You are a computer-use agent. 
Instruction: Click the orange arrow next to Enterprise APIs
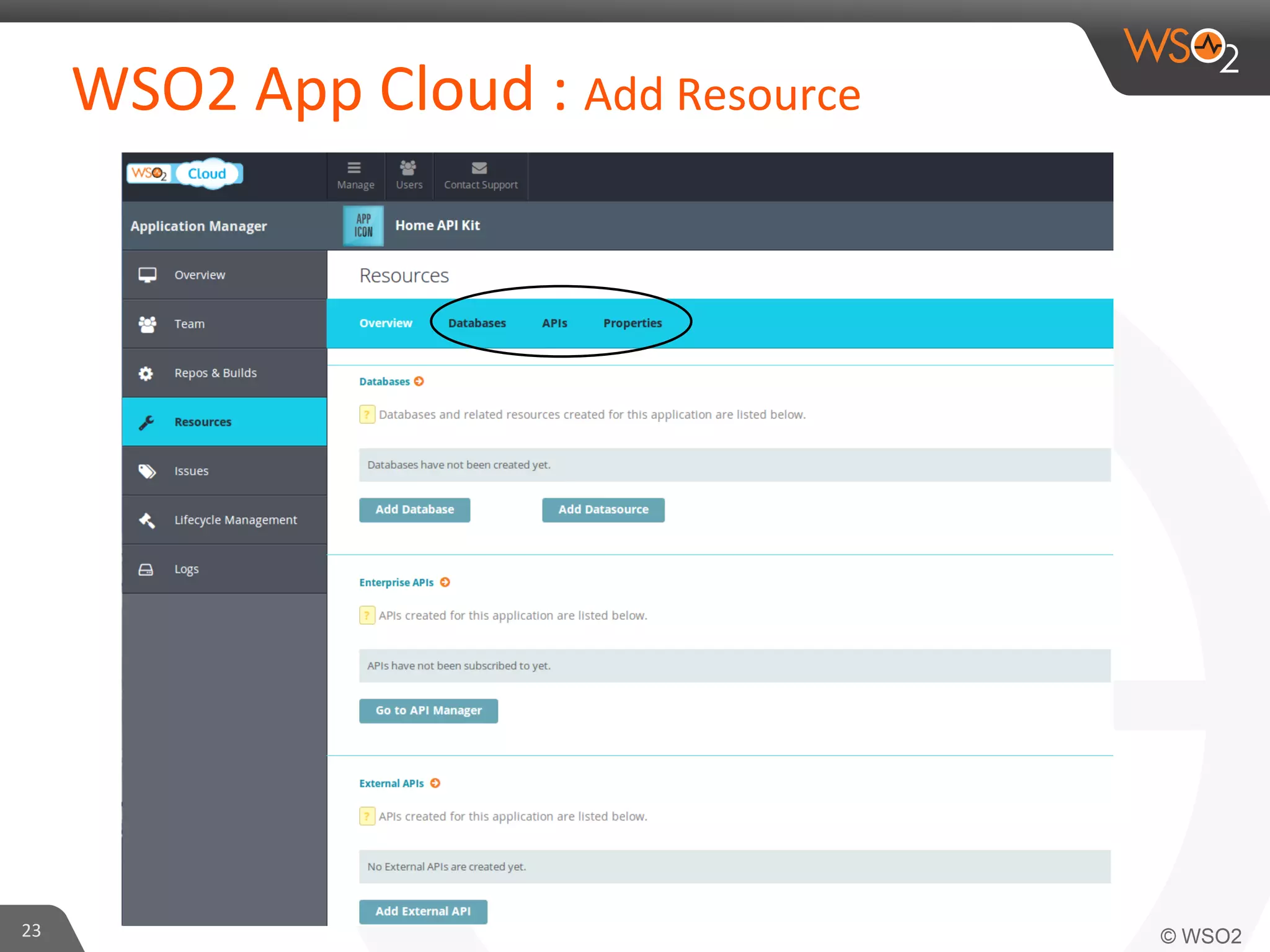[x=445, y=582]
